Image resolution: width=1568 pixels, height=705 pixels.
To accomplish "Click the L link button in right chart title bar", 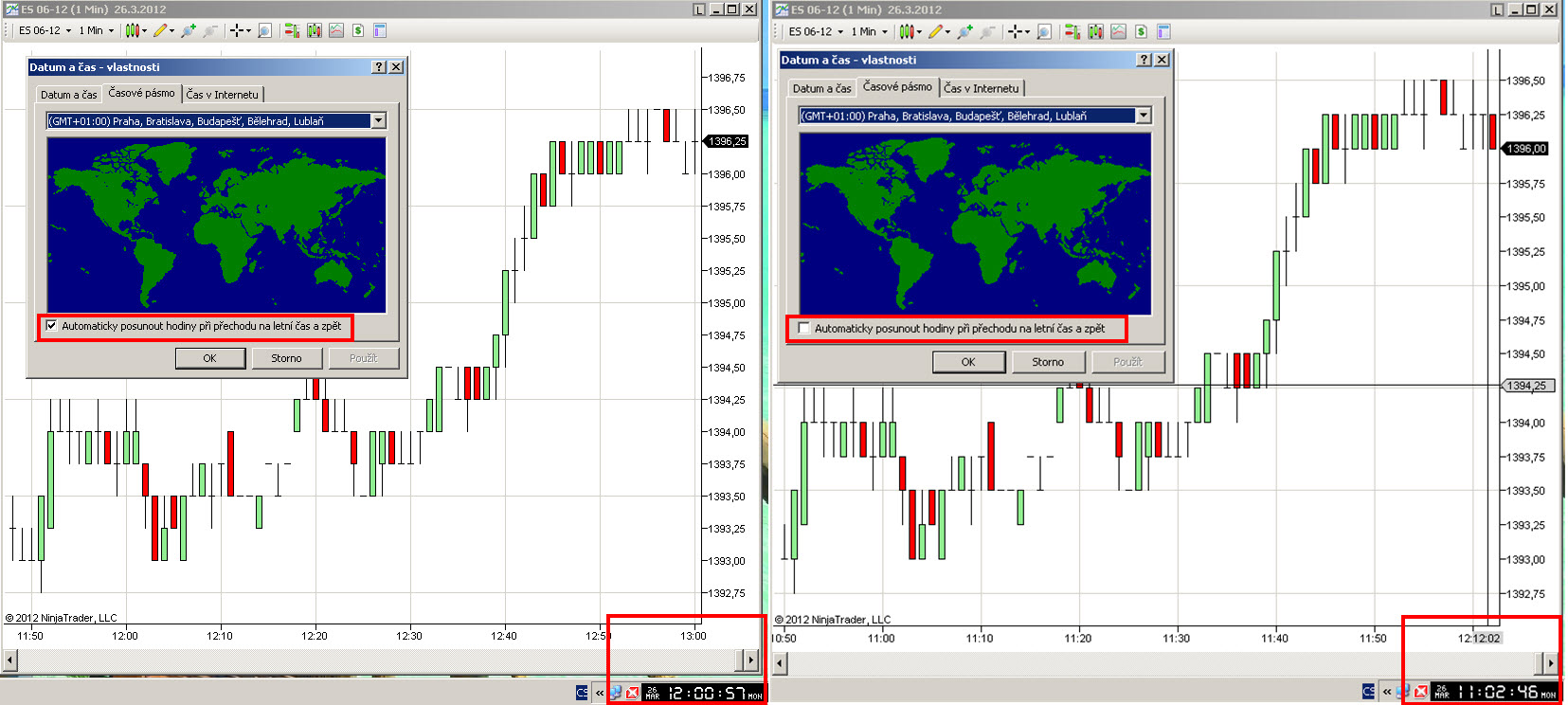I will click(1497, 9).
